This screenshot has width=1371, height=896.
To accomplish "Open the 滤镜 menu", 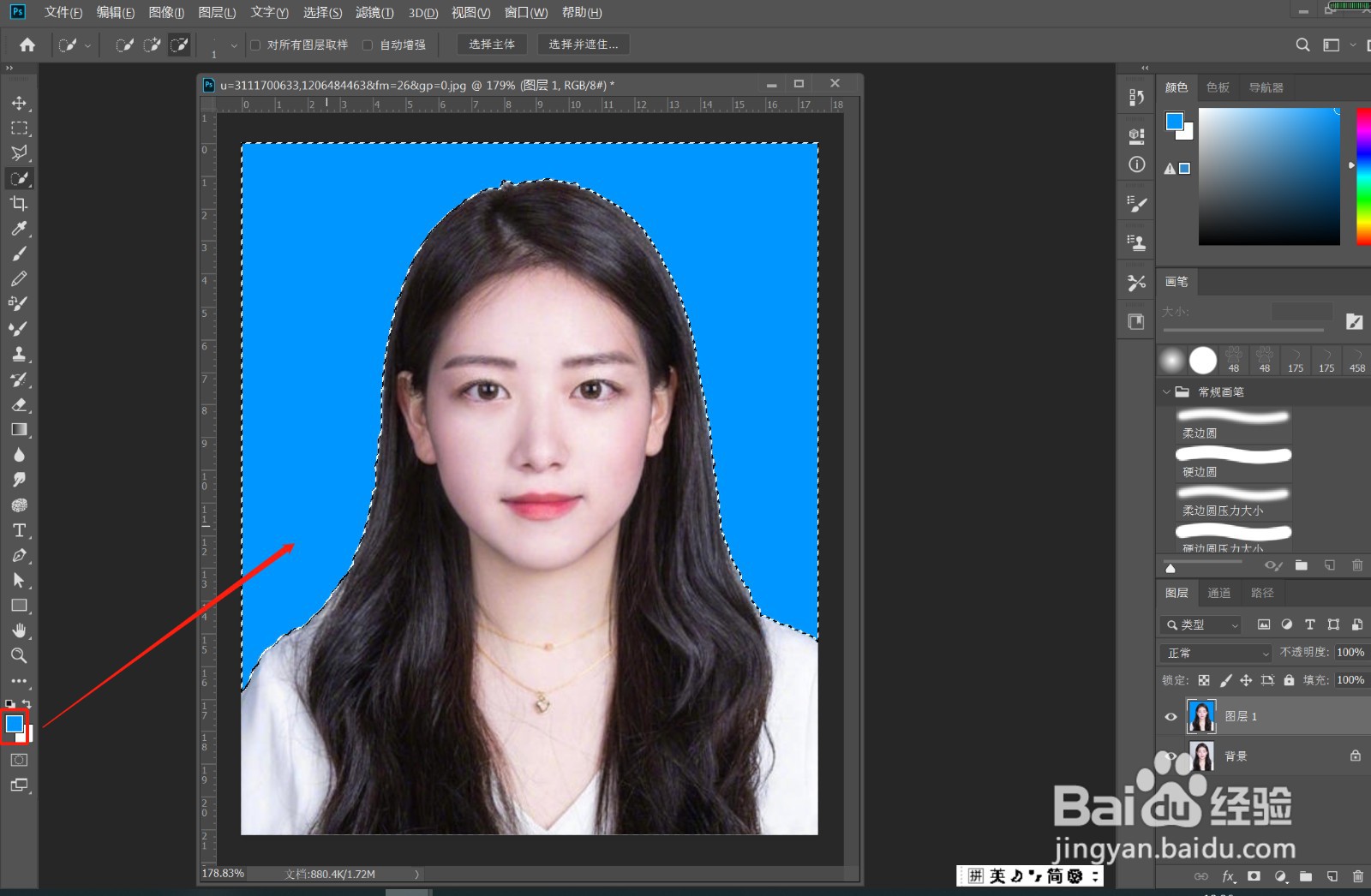I will pos(374,12).
